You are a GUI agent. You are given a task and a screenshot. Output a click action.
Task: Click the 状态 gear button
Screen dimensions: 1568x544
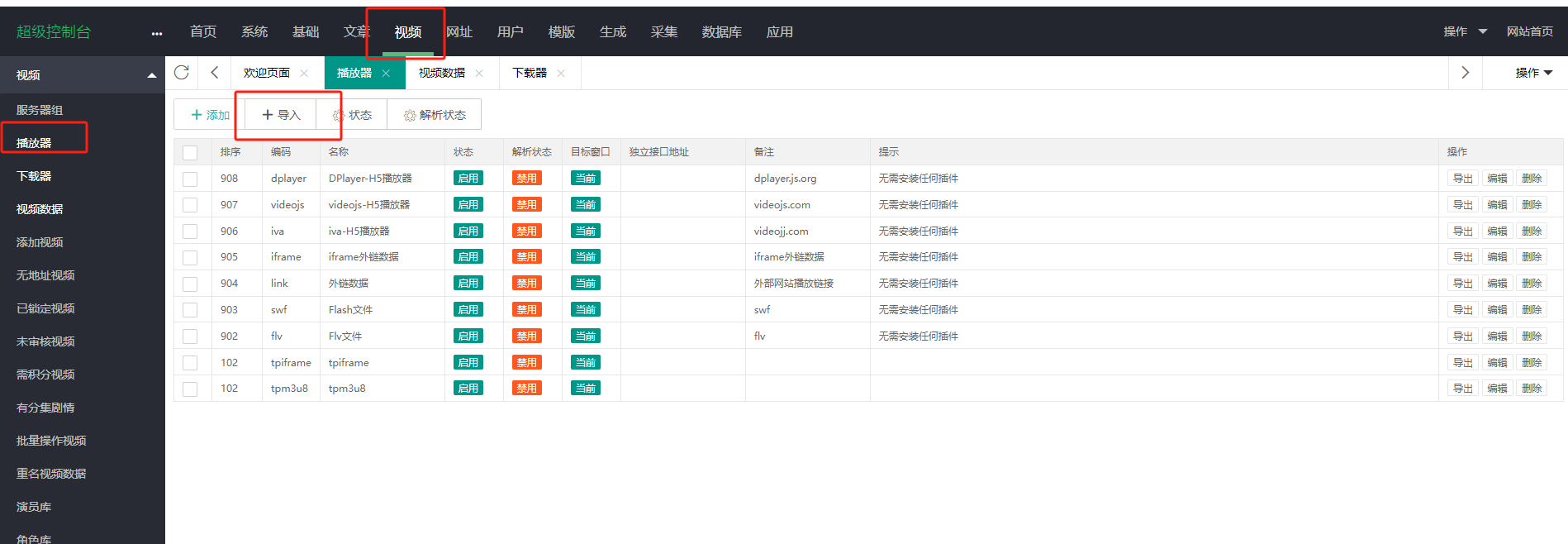pyautogui.click(x=352, y=115)
